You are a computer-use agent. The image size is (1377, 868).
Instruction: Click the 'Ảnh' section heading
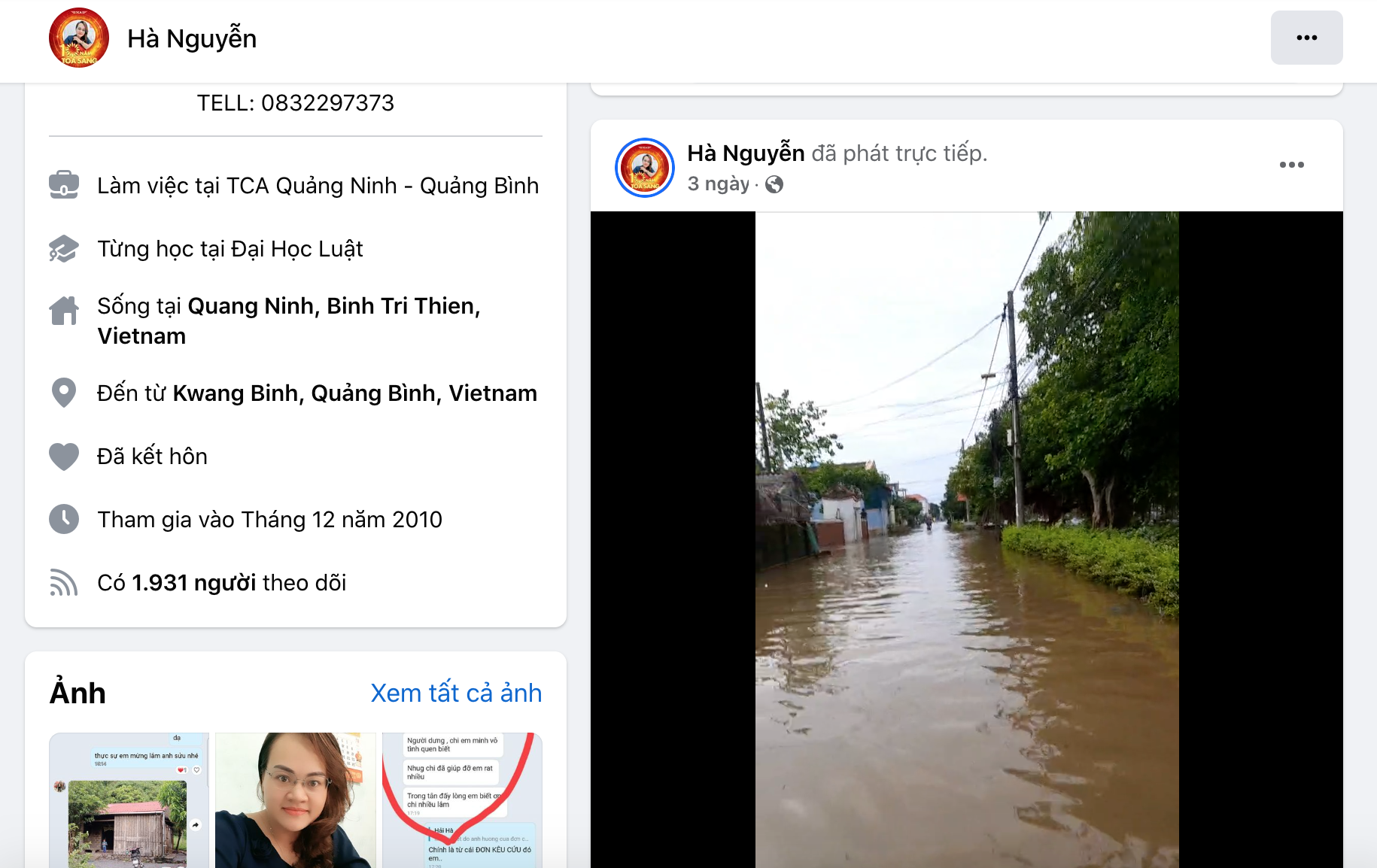tap(78, 692)
